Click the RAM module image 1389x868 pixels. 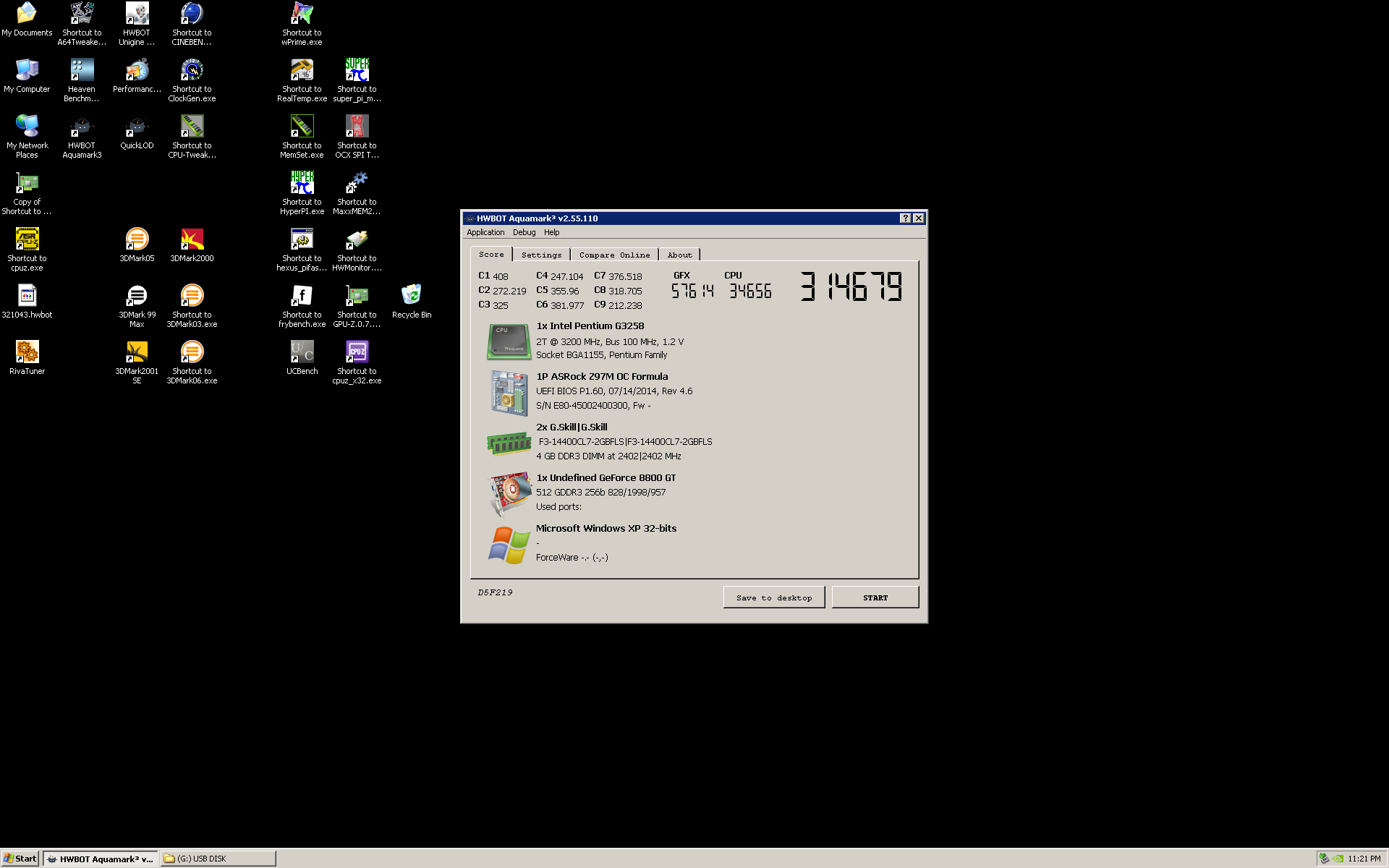coord(509,443)
